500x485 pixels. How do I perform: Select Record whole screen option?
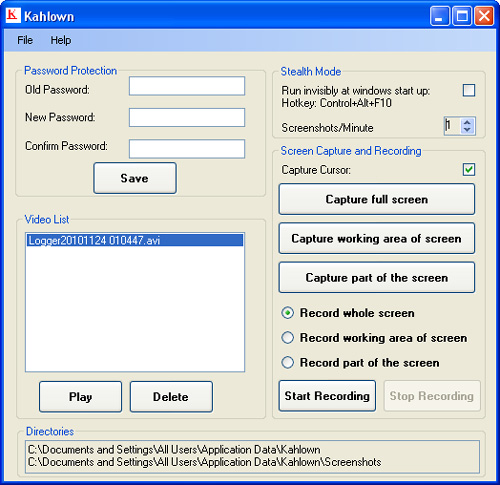pos(288,313)
